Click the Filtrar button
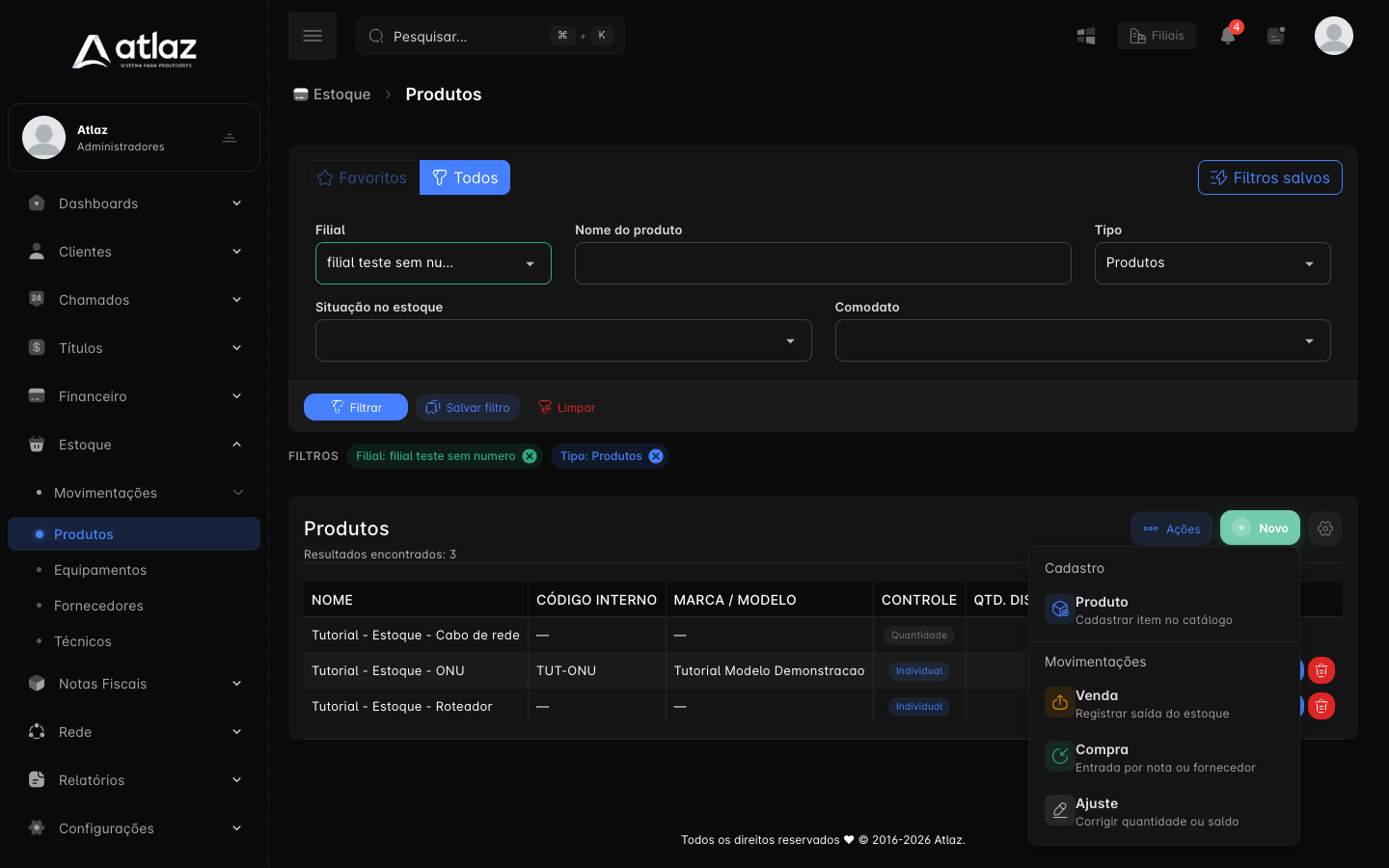 pyautogui.click(x=356, y=407)
